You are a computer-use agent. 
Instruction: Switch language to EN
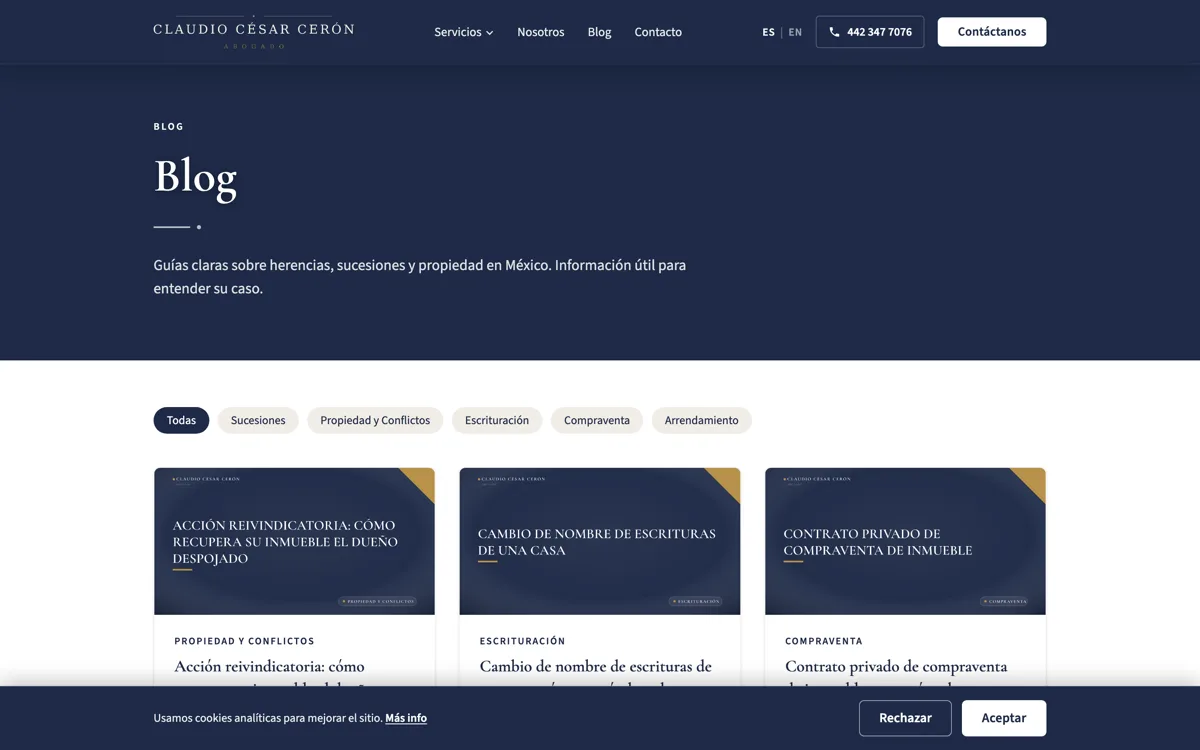(x=795, y=32)
